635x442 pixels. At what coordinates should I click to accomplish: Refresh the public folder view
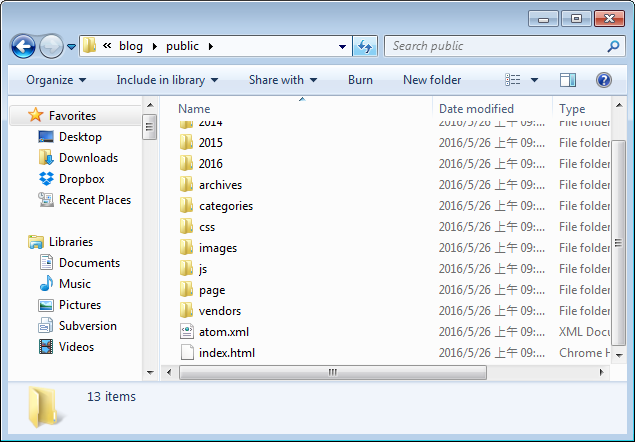(x=365, y=46)
